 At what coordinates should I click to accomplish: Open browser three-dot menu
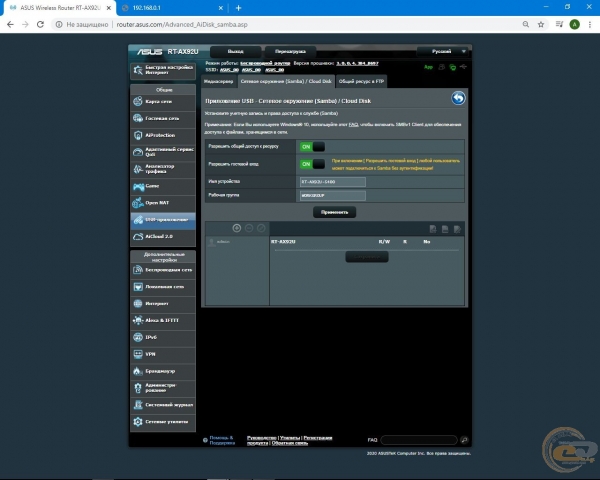click(590, 24)
